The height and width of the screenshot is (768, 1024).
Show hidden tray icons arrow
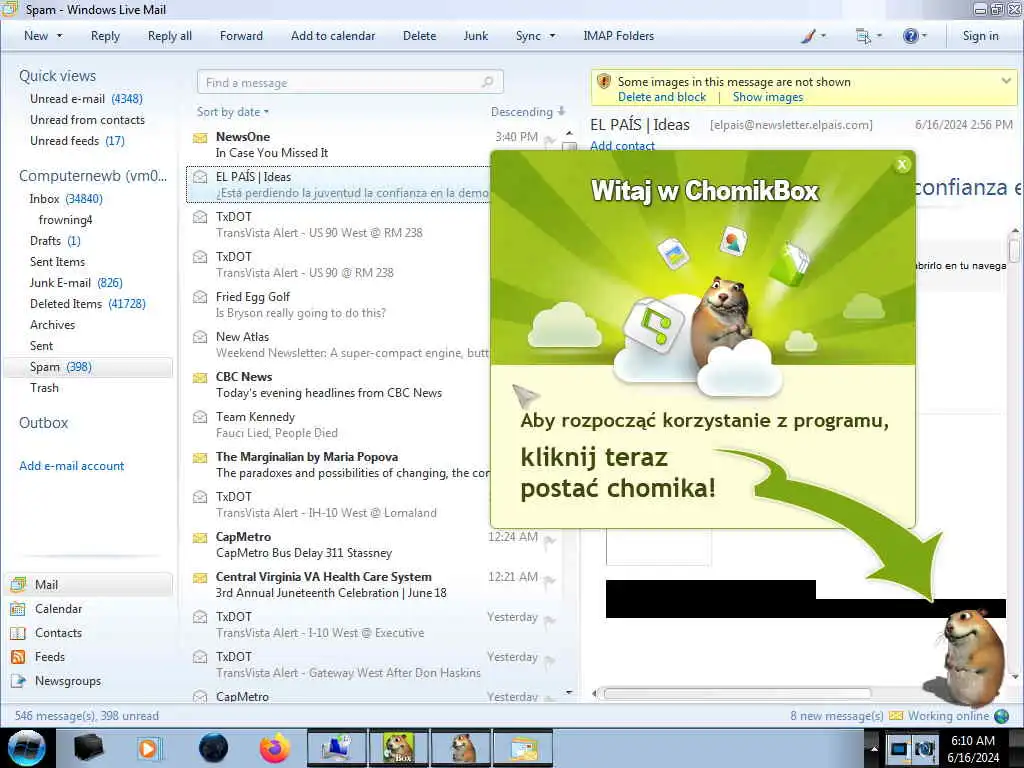[874, 748]
